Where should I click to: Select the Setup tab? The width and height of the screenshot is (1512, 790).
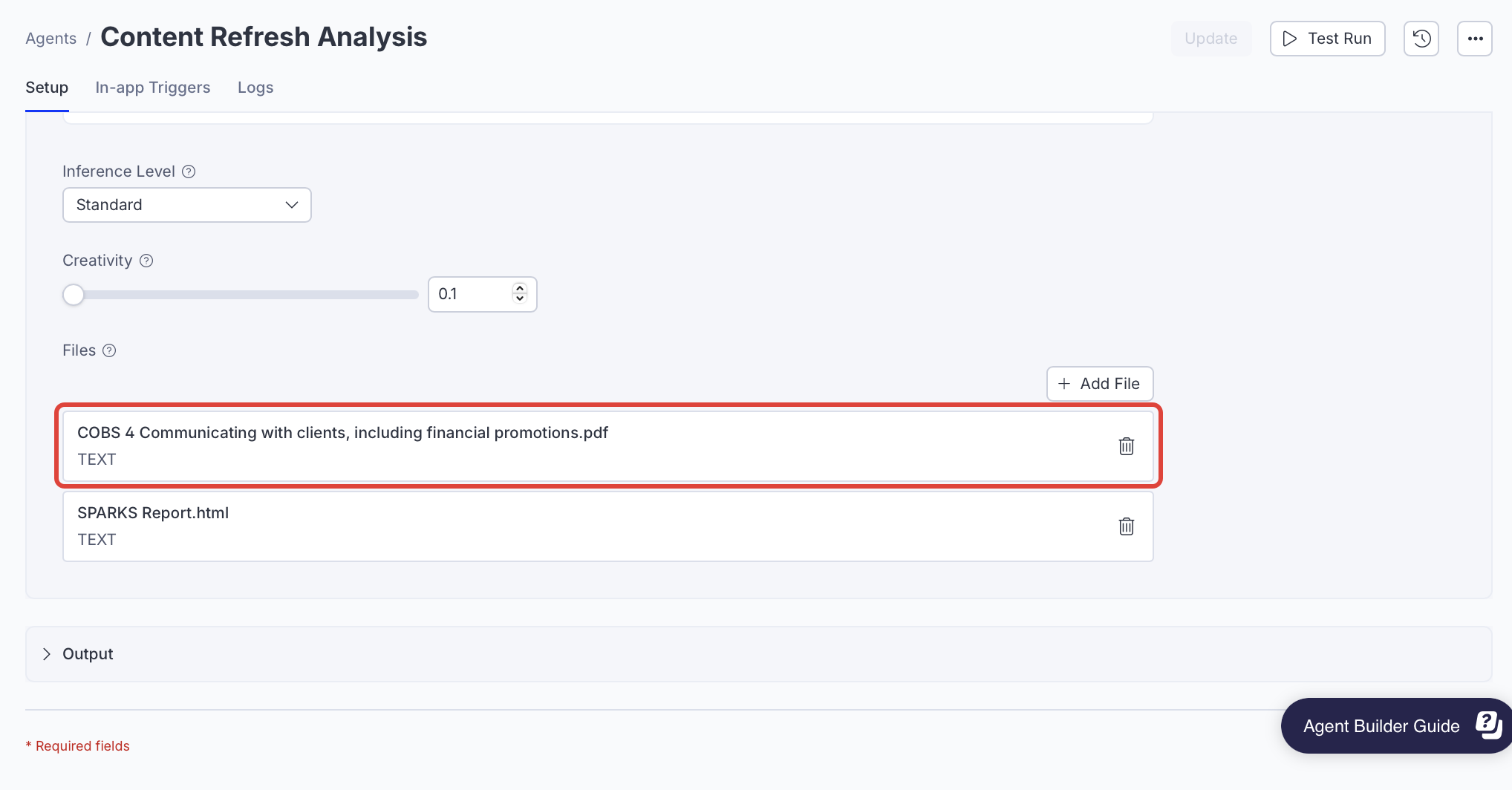47,88
